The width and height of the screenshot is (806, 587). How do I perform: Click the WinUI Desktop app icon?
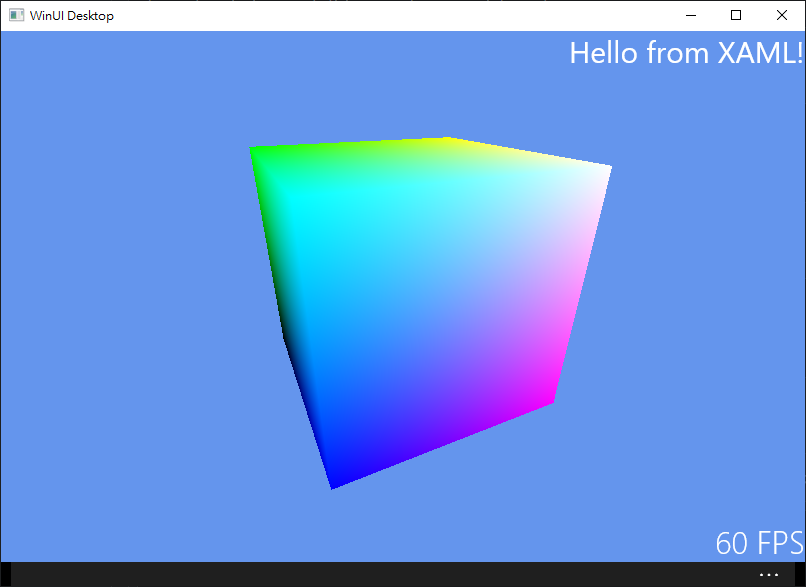[16, 15]
